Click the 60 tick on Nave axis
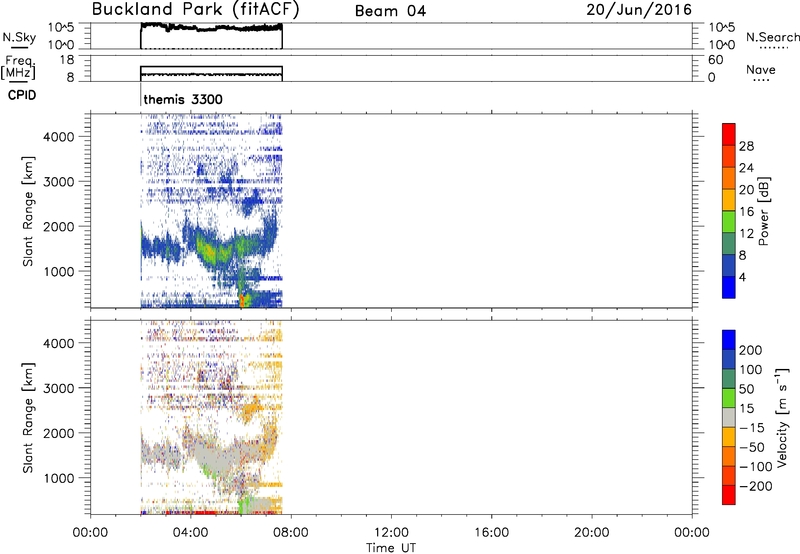 coord(716,60)
